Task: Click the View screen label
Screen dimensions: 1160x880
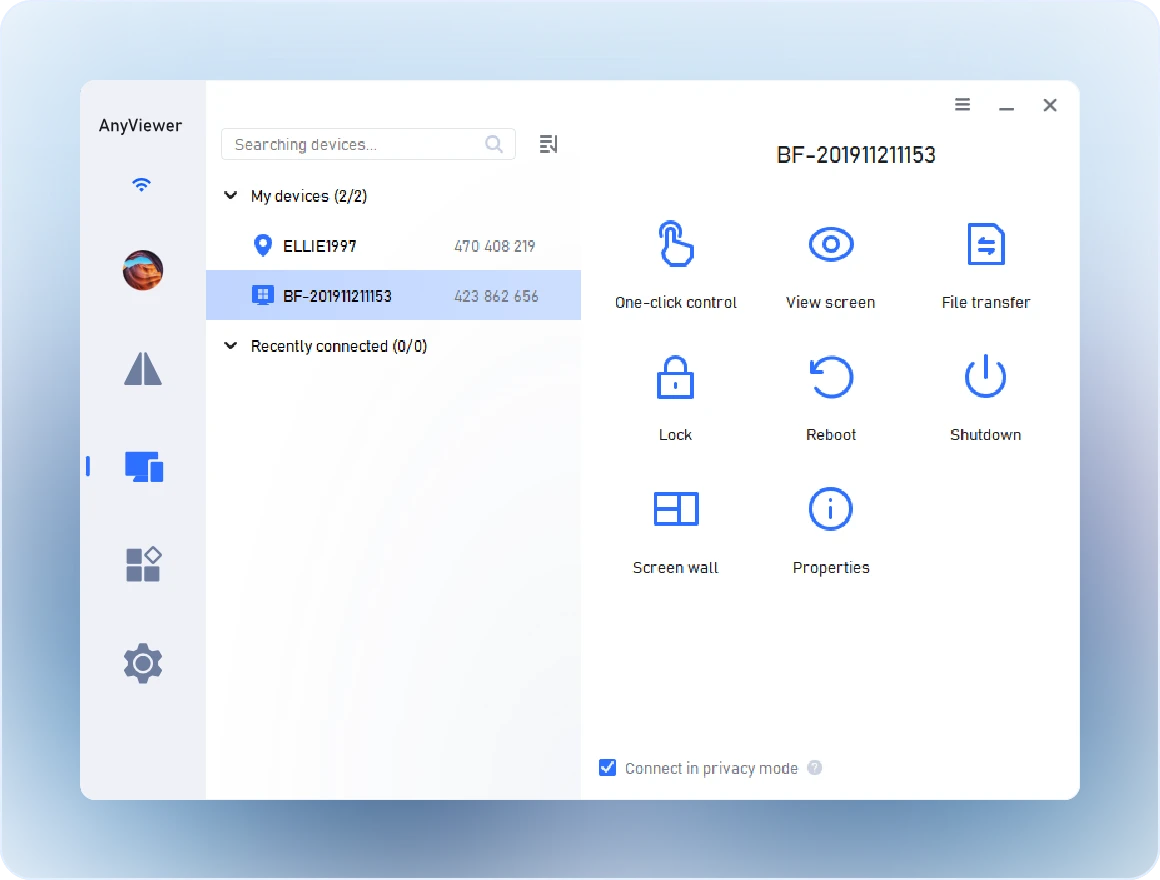Action: coord(831,302)
